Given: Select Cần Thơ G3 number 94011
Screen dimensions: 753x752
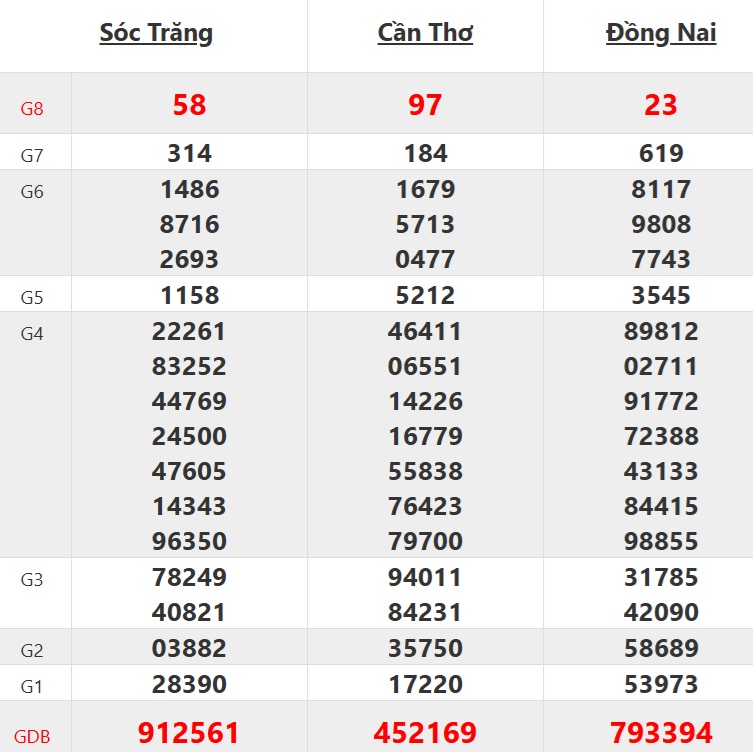Looking at the screenshot, I should (425, 577).
